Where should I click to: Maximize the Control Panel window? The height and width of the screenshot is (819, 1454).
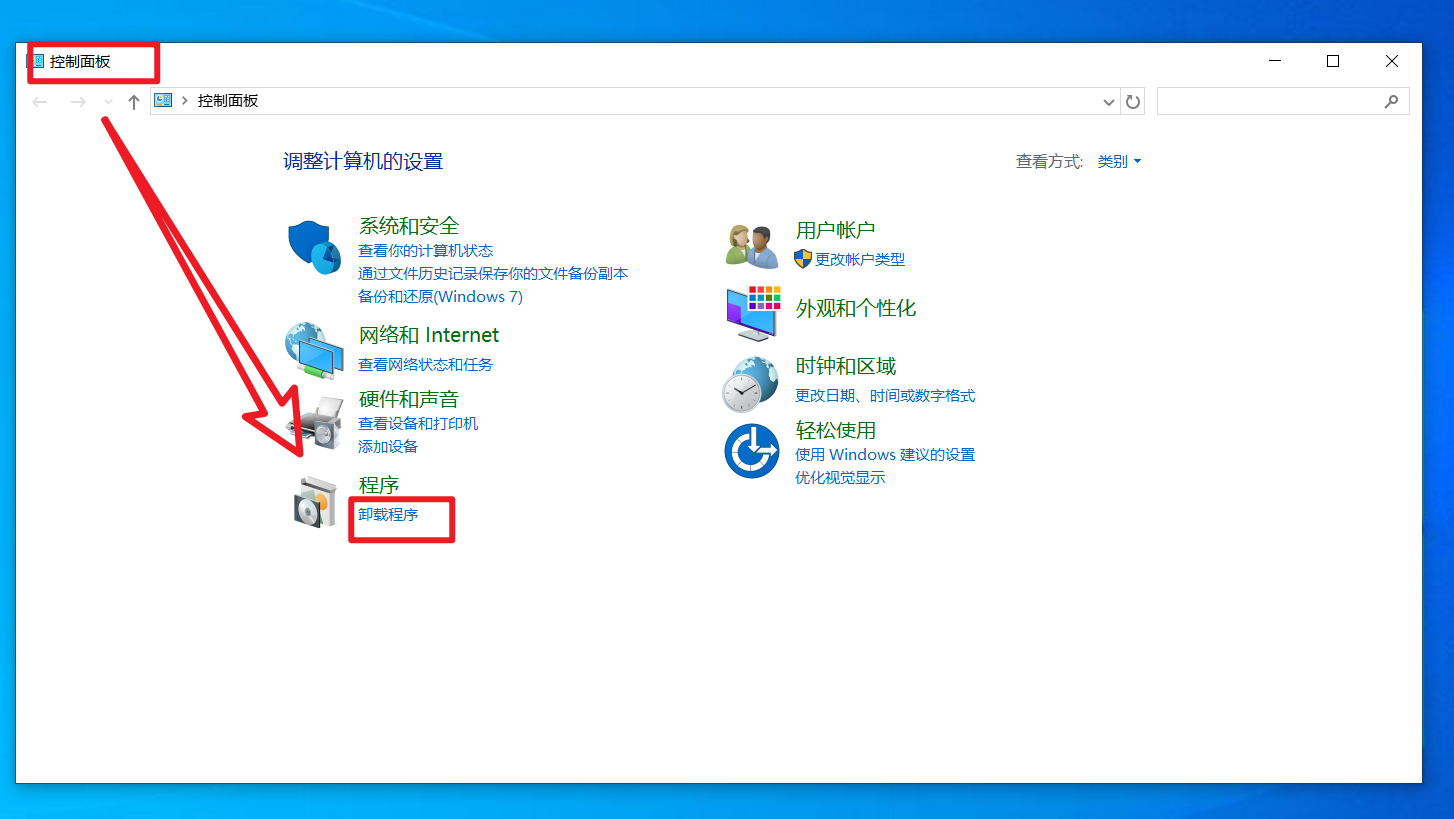point(1333,61)
